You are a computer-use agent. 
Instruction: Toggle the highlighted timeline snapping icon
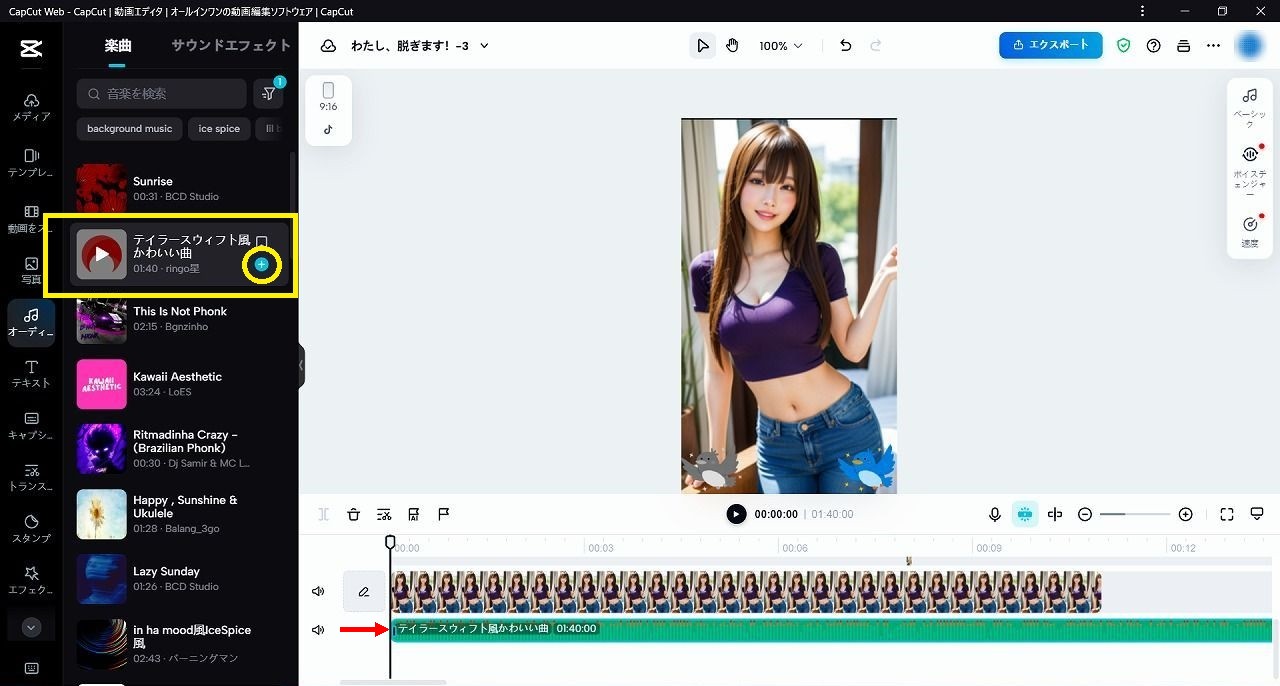coord(1025,514)
